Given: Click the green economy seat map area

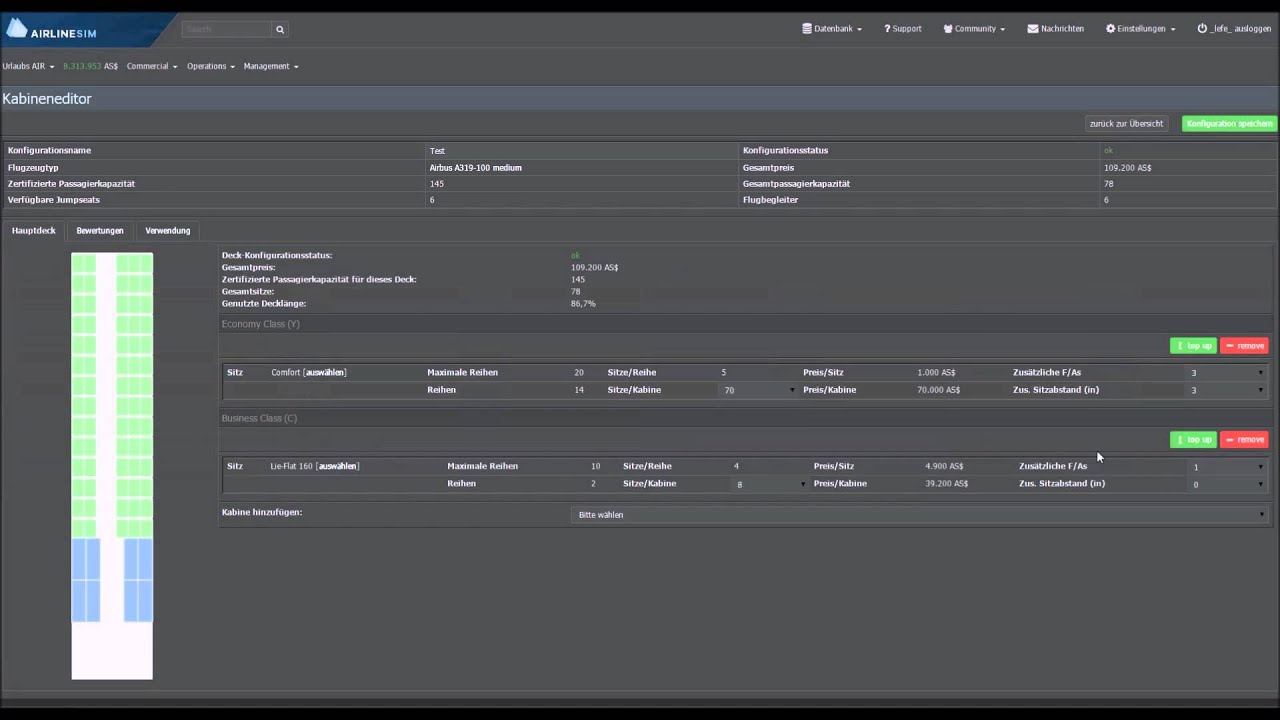Looking at the screenshot, I should point(112,395).
